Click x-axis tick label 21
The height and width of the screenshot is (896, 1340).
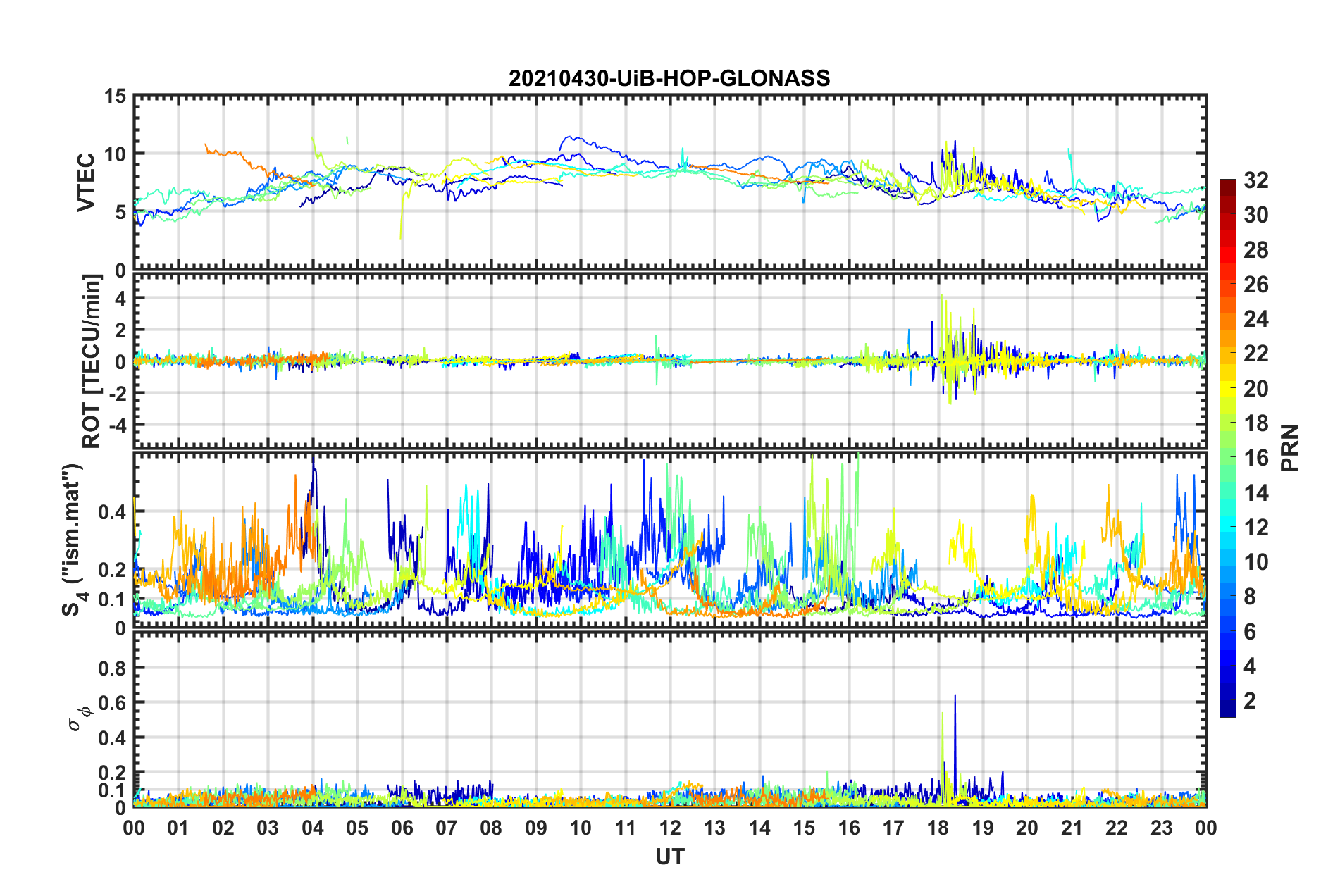coord(1072,828)
